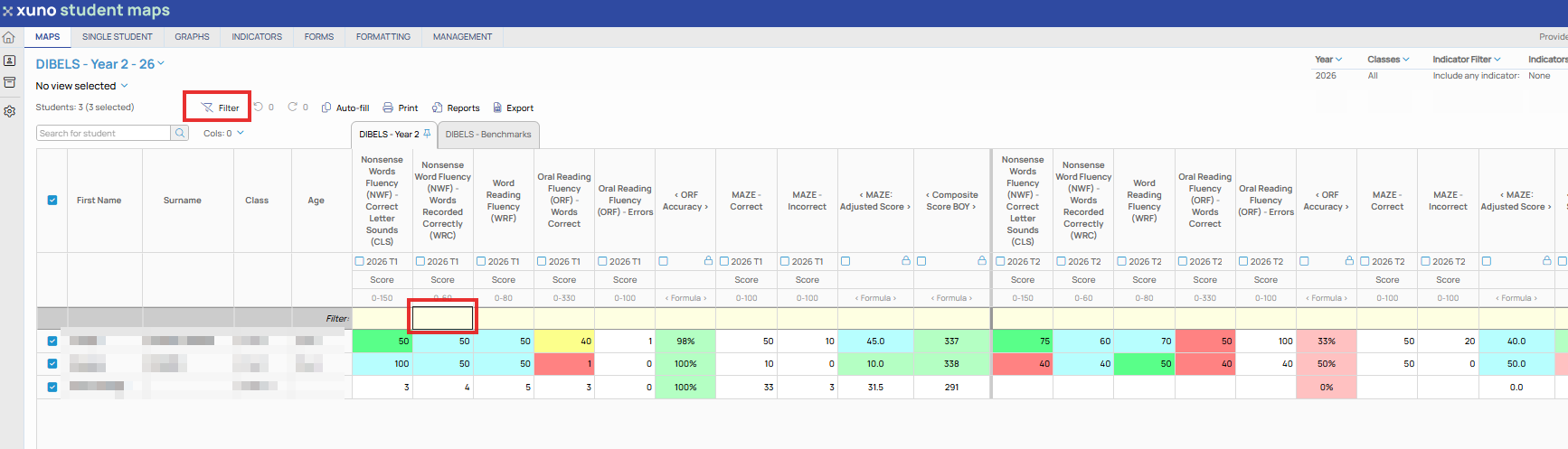Click the search magnifier icon
This screenshot has height=449, width=1568.
click(180, 133)
